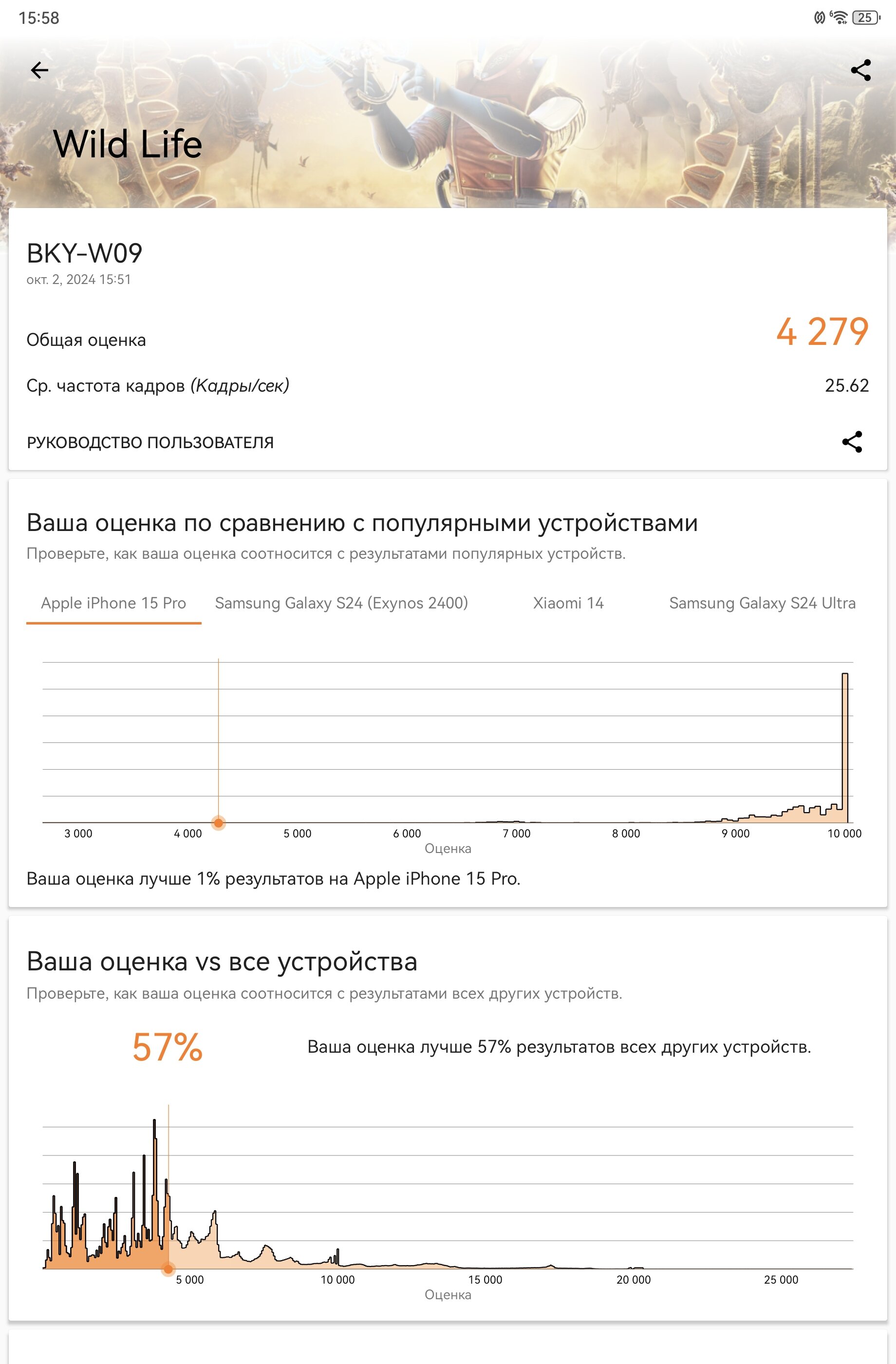The image size is (896, 1364).
Task: Open РУКОВОДСТВО ПОЛЬЗОВАТЕЛЯ link
Action: tap(150, 442)
